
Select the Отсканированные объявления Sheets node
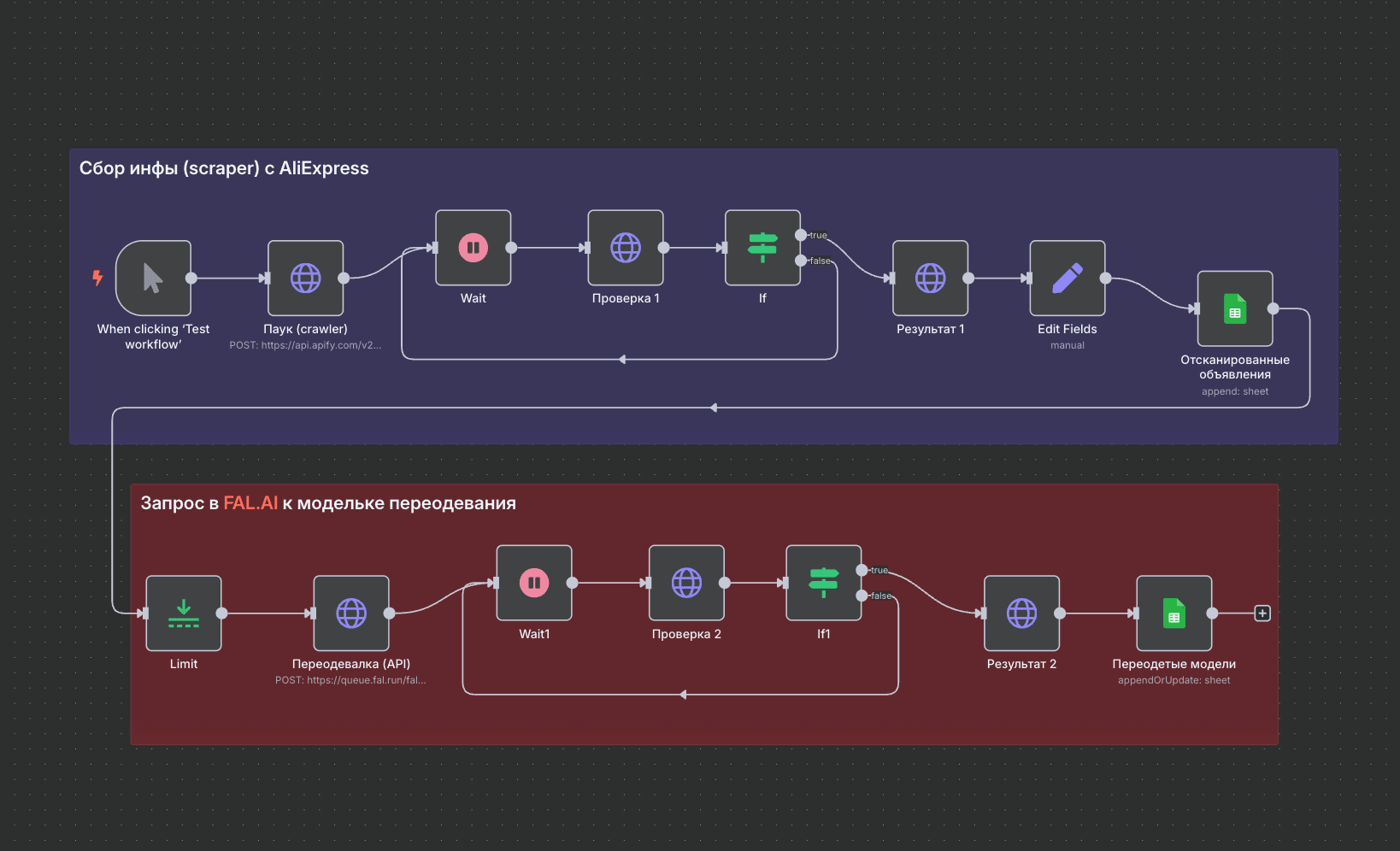(1234, 309)
